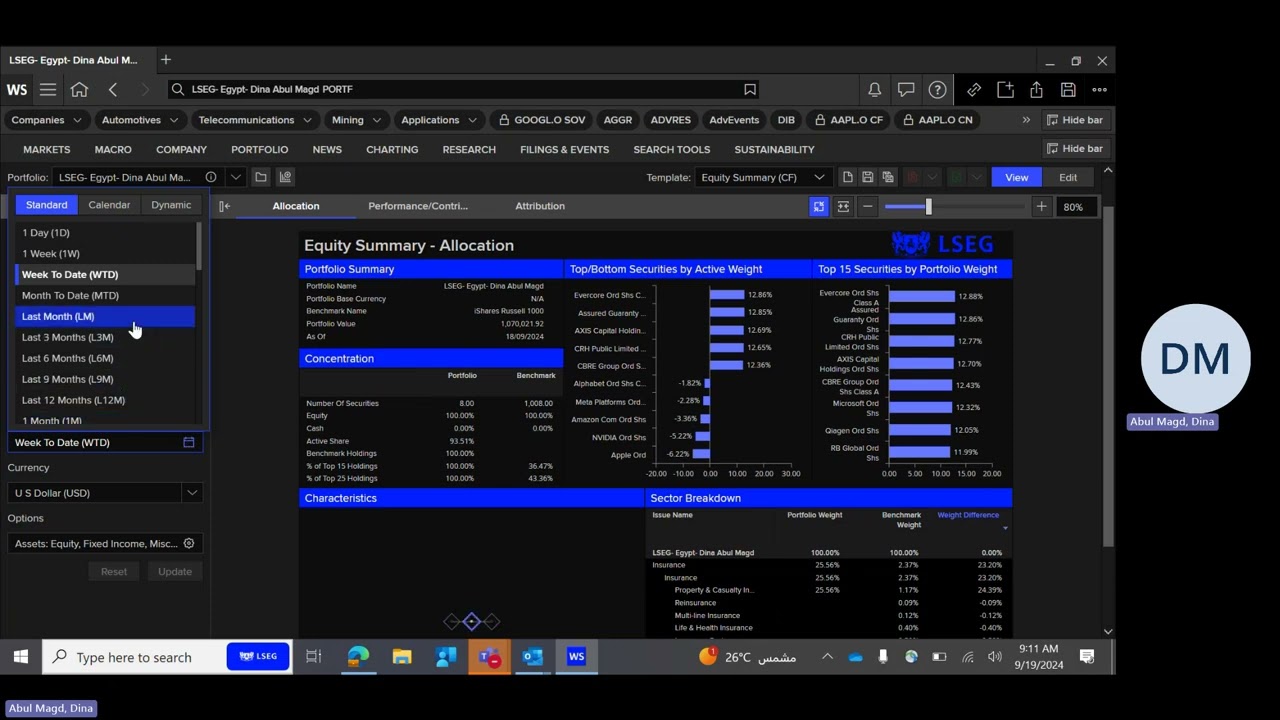1280x720 pixels.
Task: Show more favorites with double chevron
Action: coord(1026,120)
